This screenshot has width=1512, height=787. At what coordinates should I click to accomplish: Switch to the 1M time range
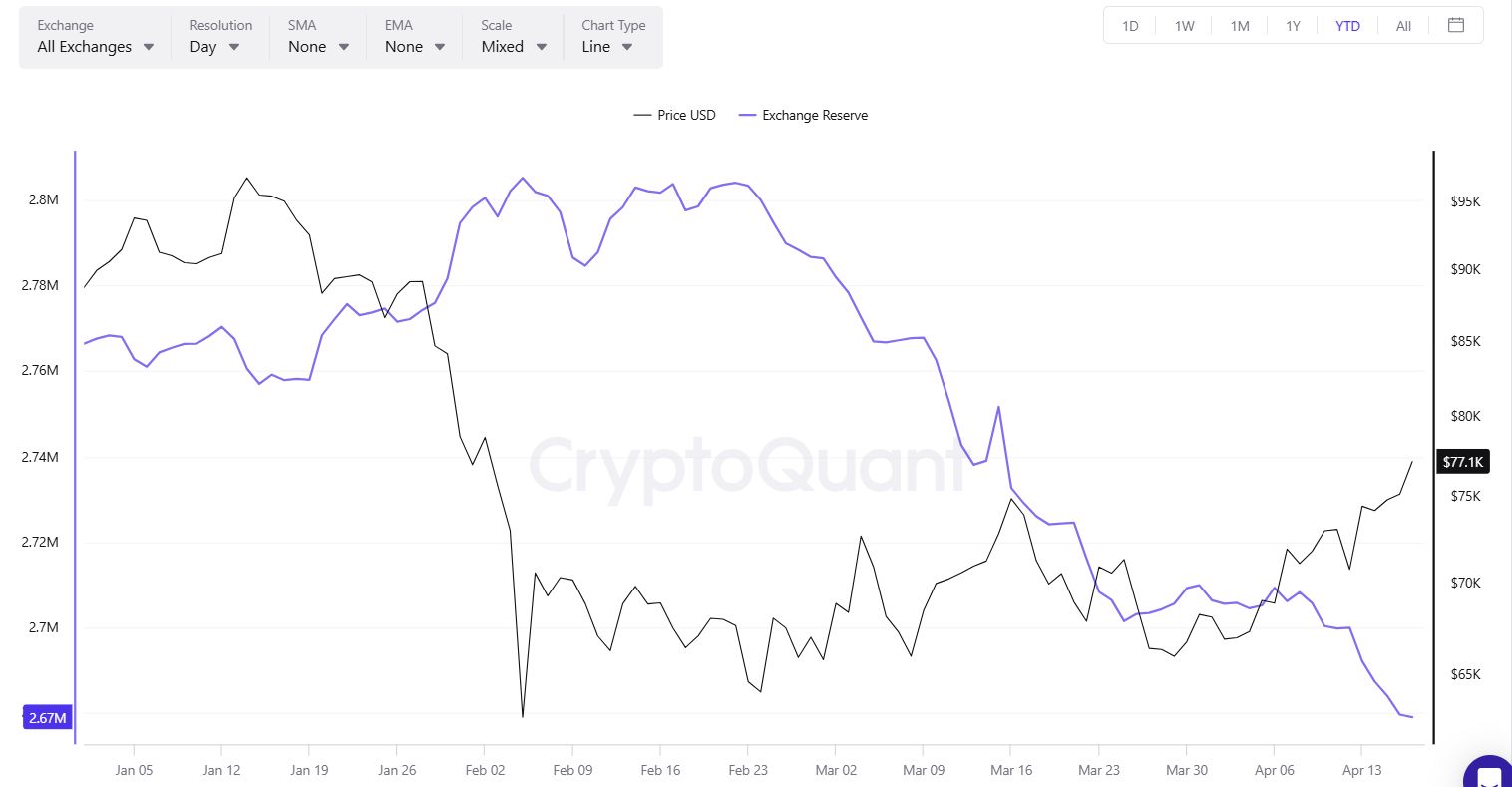point(1239,26)
